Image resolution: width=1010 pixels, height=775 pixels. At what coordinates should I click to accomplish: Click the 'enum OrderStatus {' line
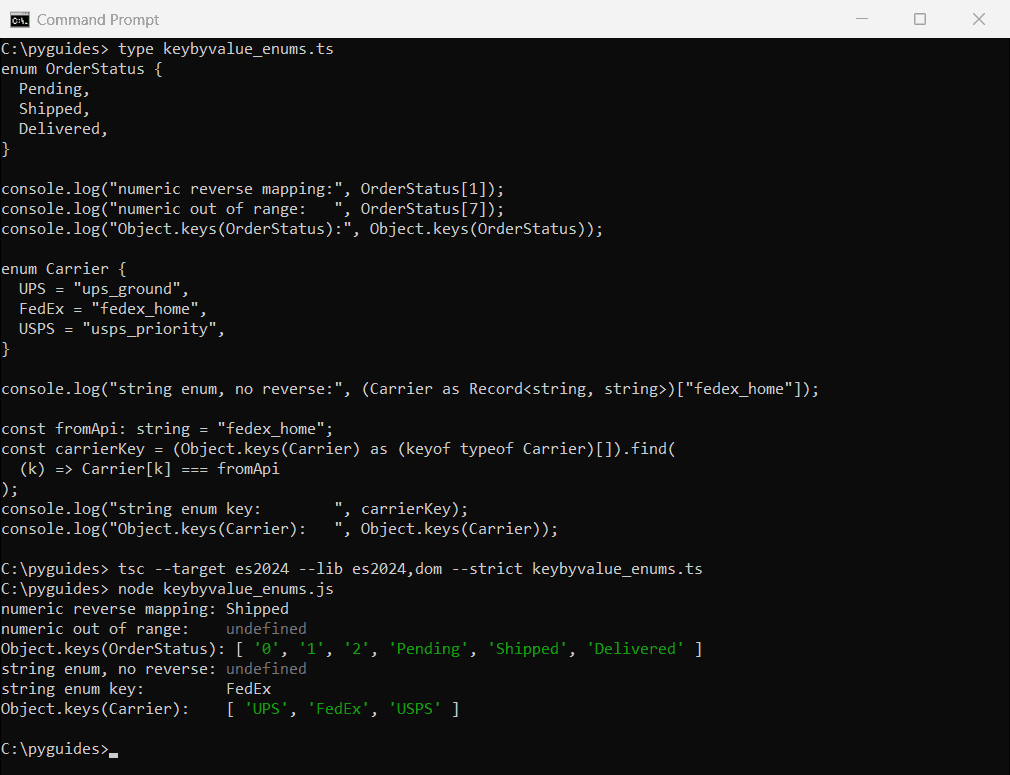pos(82,69)
